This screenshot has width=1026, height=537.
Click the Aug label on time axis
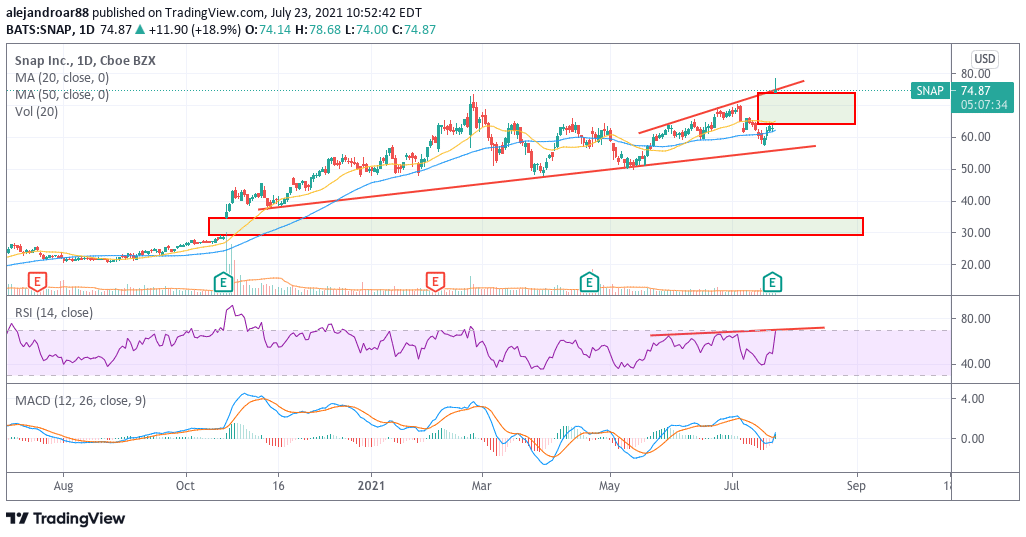tap(63, 486)
